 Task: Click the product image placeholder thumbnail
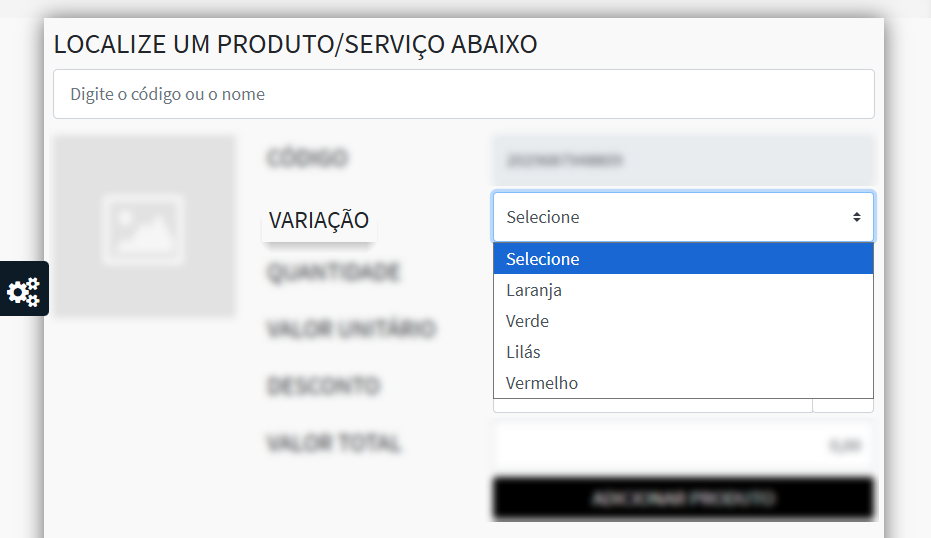(144, 226)
